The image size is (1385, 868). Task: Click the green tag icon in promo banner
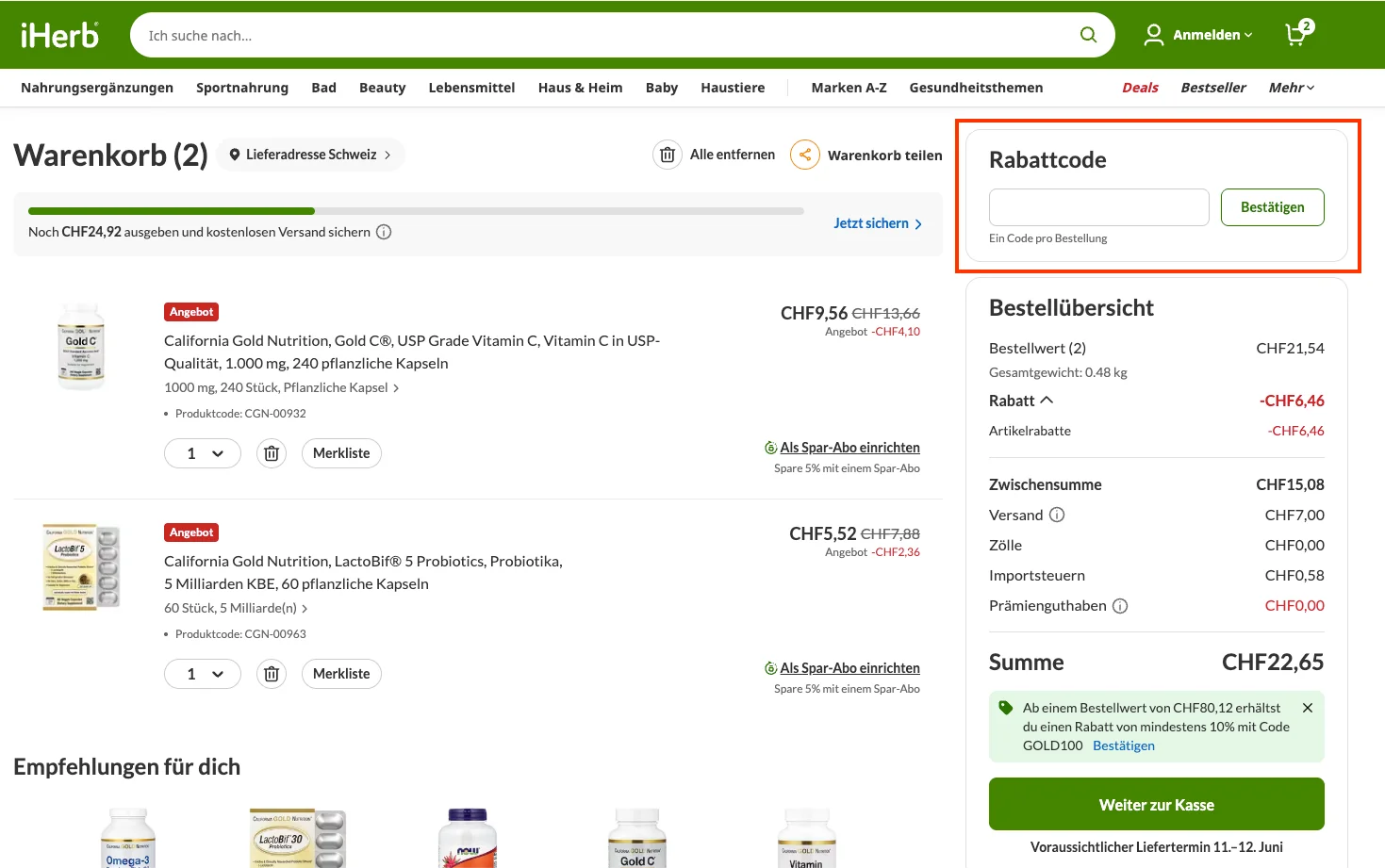coord(1006,708)
